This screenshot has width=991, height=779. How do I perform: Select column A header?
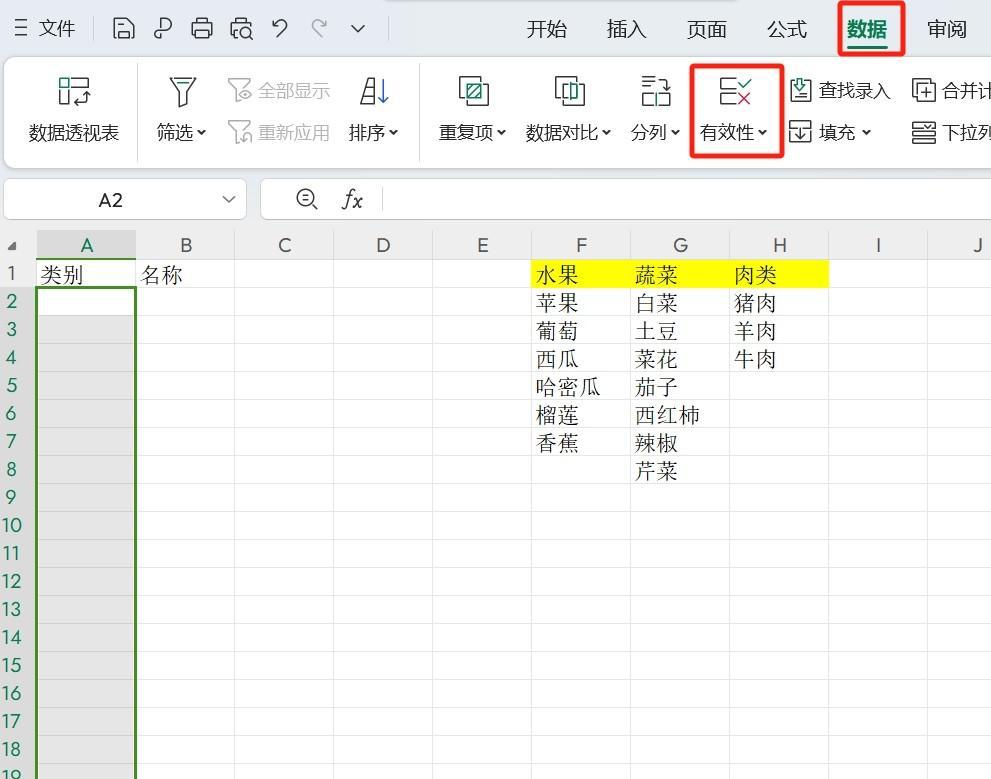point(87,245)
